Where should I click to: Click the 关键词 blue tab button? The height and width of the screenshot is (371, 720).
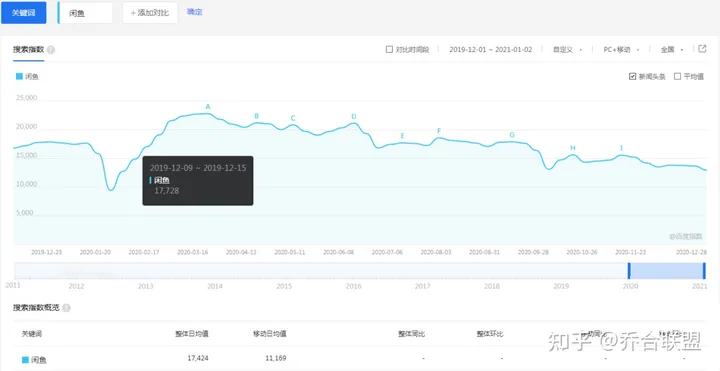pos(23,12)
